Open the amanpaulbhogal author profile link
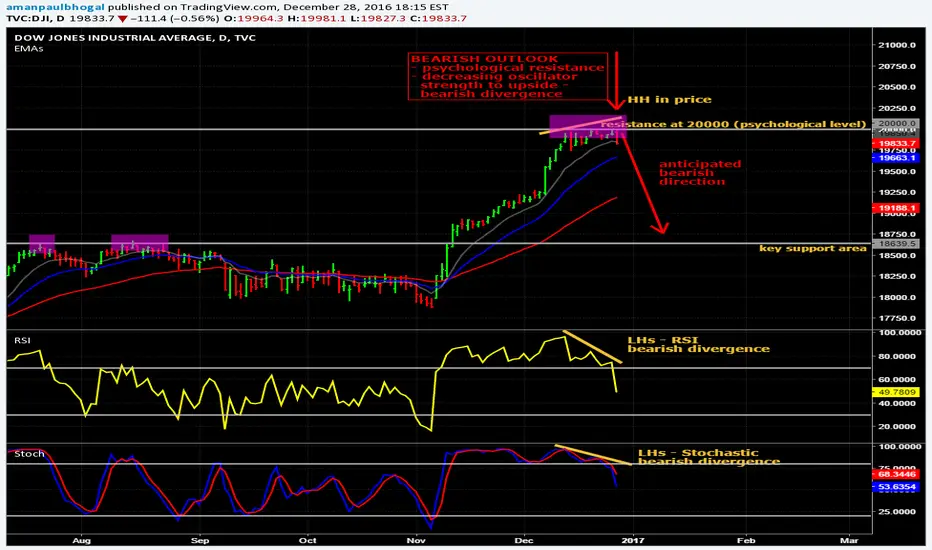932x550 pixels. 56,8
